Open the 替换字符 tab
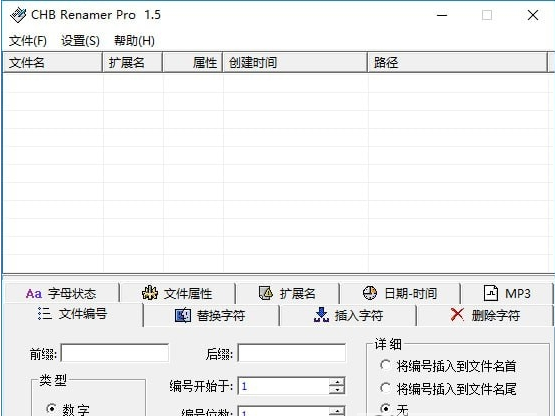 click(210, 315)
